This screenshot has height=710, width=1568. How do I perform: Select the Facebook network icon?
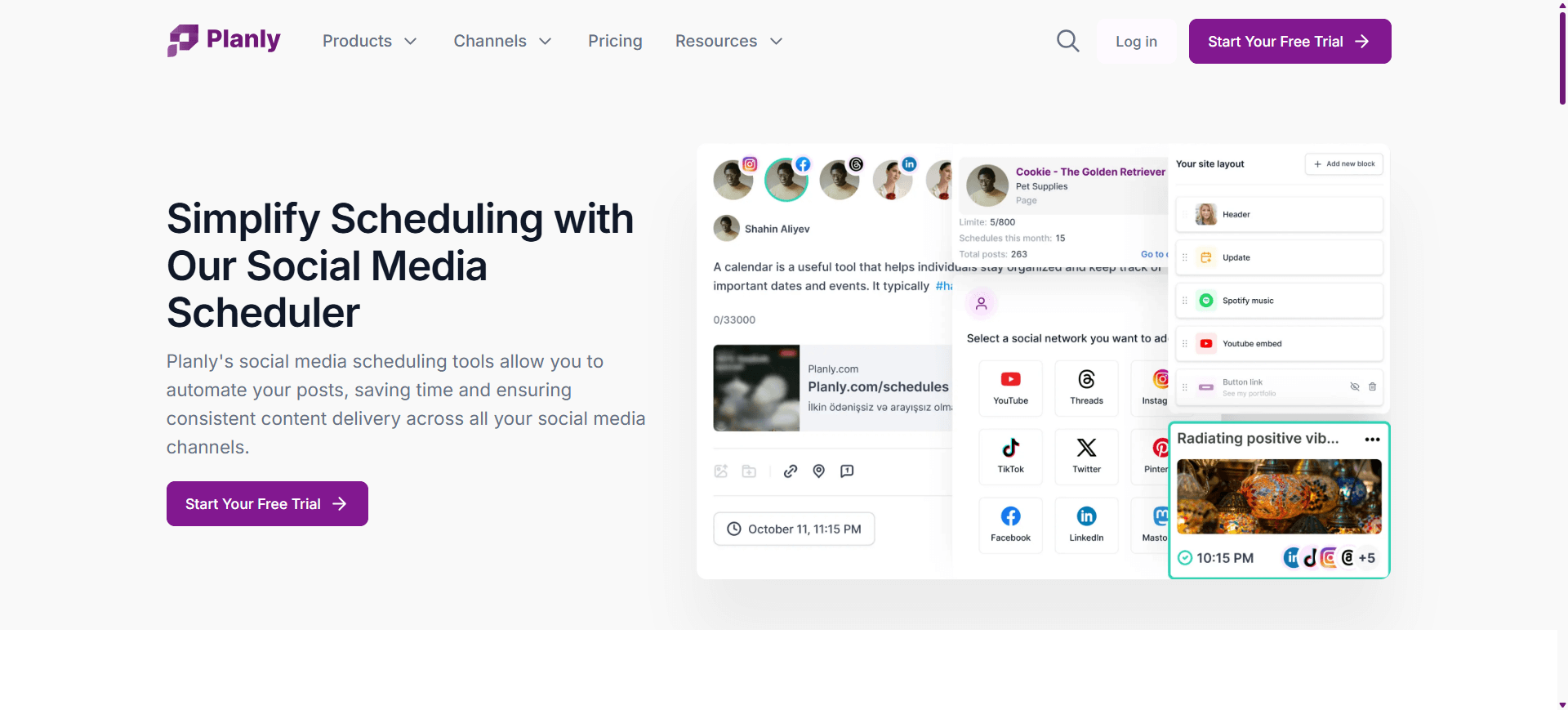[x=1010, y=517]
